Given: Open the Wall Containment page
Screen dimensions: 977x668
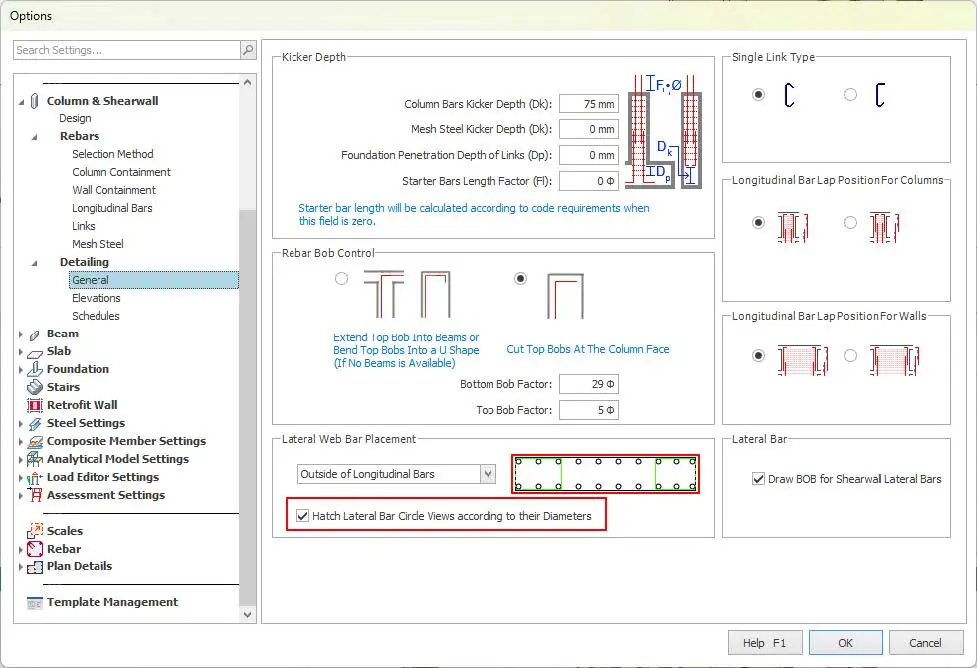Looking at the screenshot, I should coord(114,190).
